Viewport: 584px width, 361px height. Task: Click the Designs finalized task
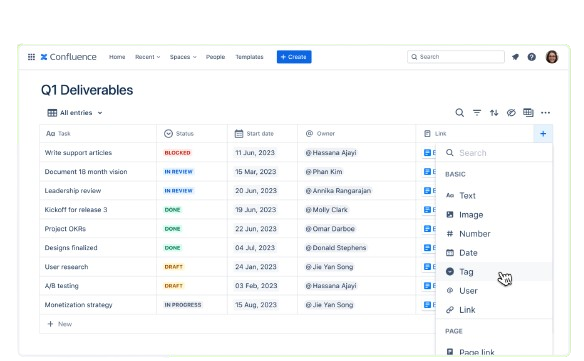pos(71,248)
